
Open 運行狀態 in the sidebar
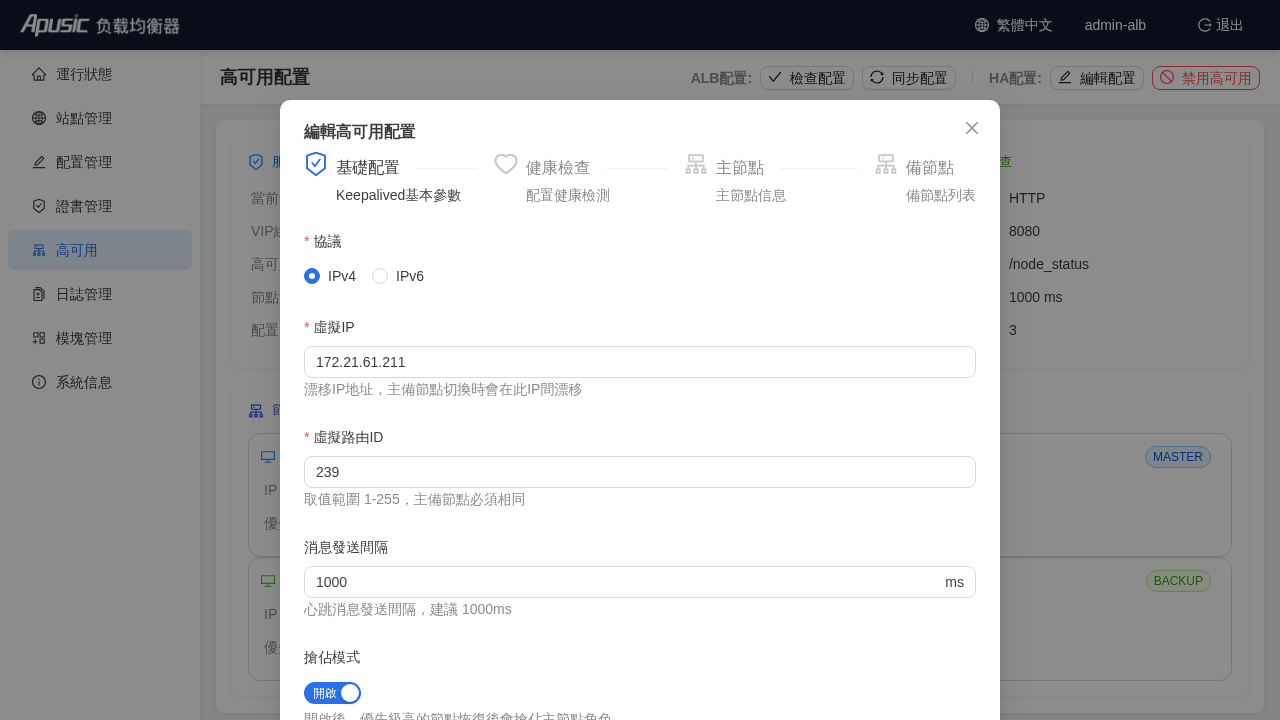coord(100,74)
